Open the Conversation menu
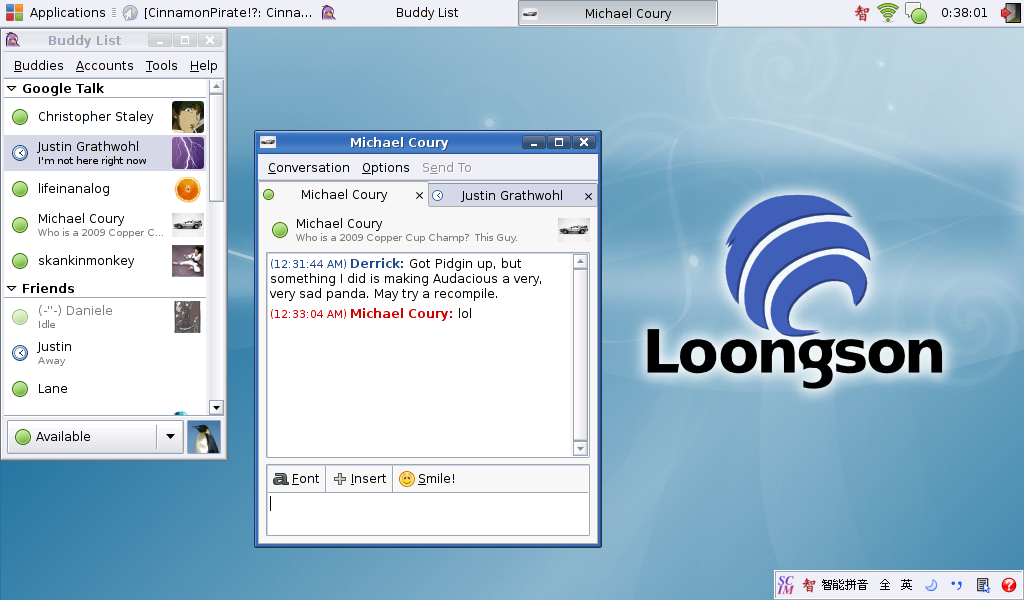Screen dimensions: 1024x600 point(308,168)
